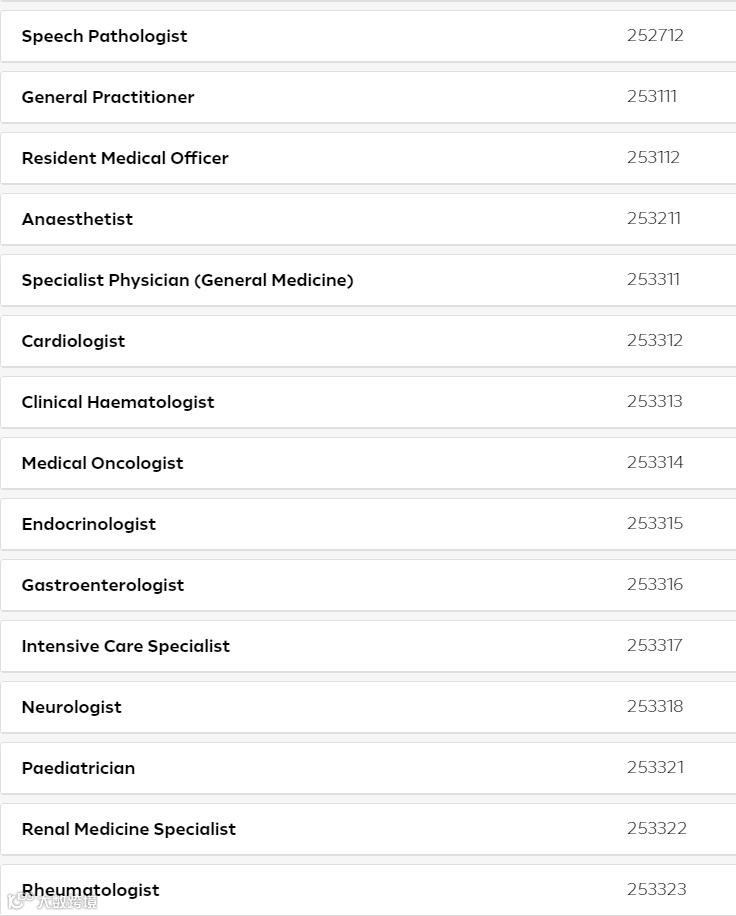Open the Paediatrician occupation entry
This screenshot has width=736, height=916.
point(78,768)
